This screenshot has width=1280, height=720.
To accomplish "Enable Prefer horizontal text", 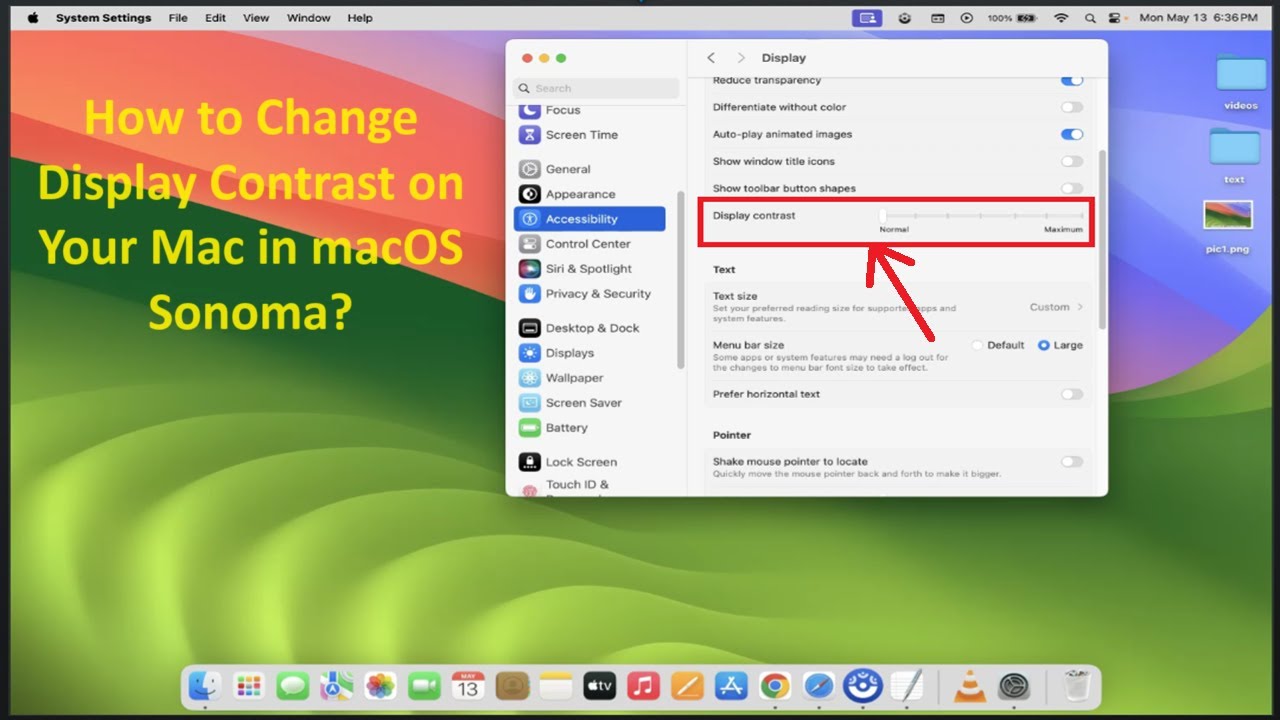I will pos(1072,394).
